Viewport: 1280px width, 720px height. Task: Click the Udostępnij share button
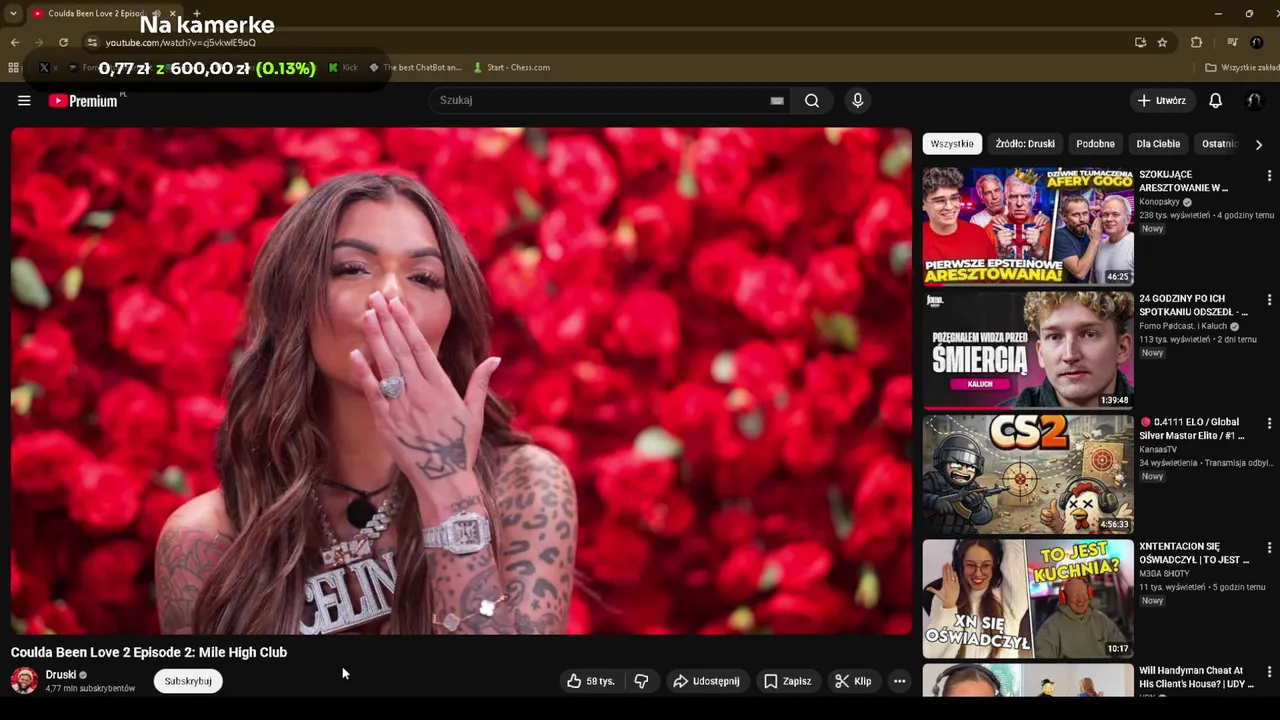click(x=706, y=681)
